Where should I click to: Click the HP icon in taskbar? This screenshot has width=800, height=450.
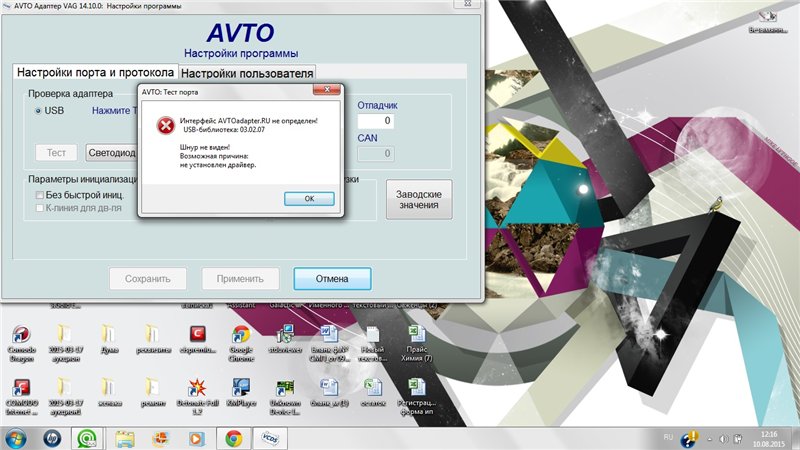[51, 437]
